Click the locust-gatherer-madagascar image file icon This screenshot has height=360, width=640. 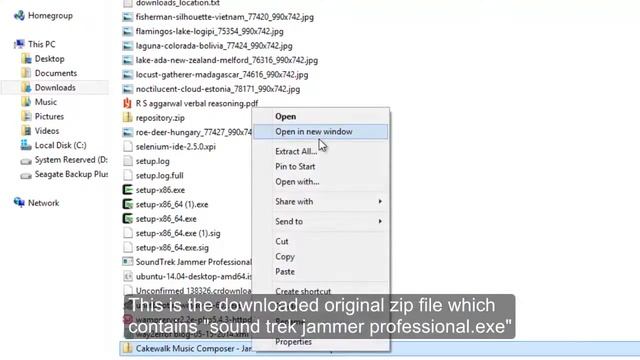pyautogui.click(x=128, y=75)
